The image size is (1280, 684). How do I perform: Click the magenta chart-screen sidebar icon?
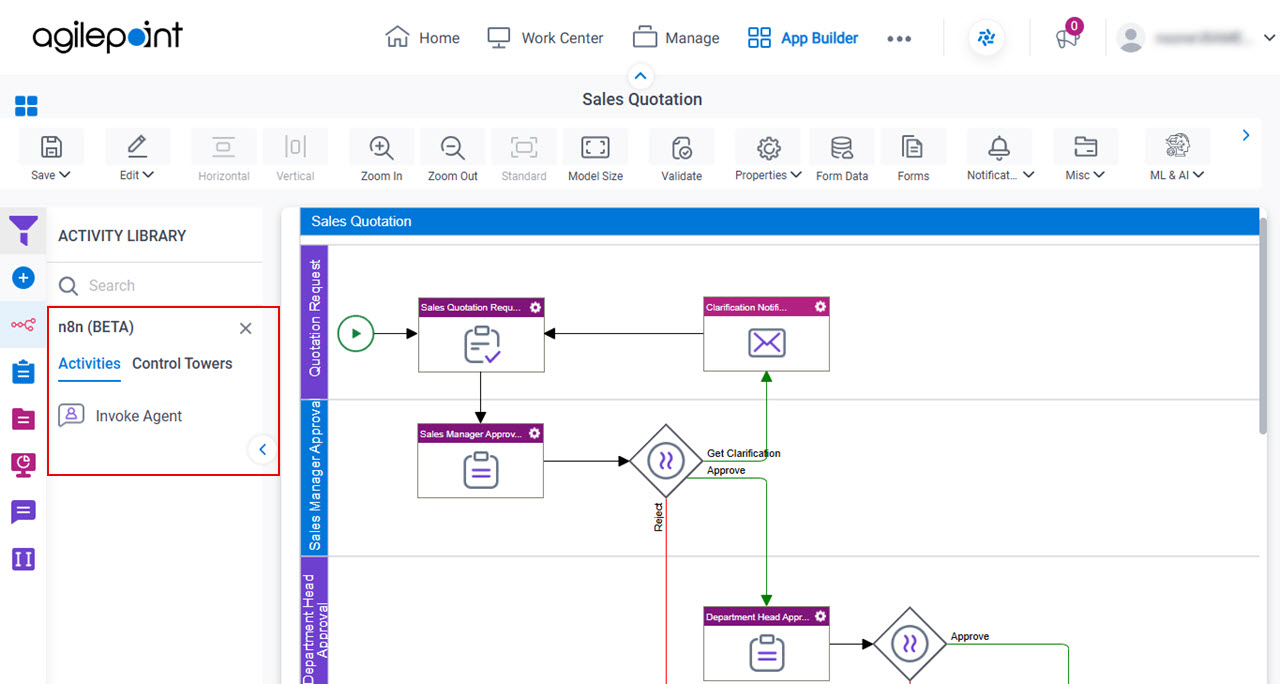[24, 465]
